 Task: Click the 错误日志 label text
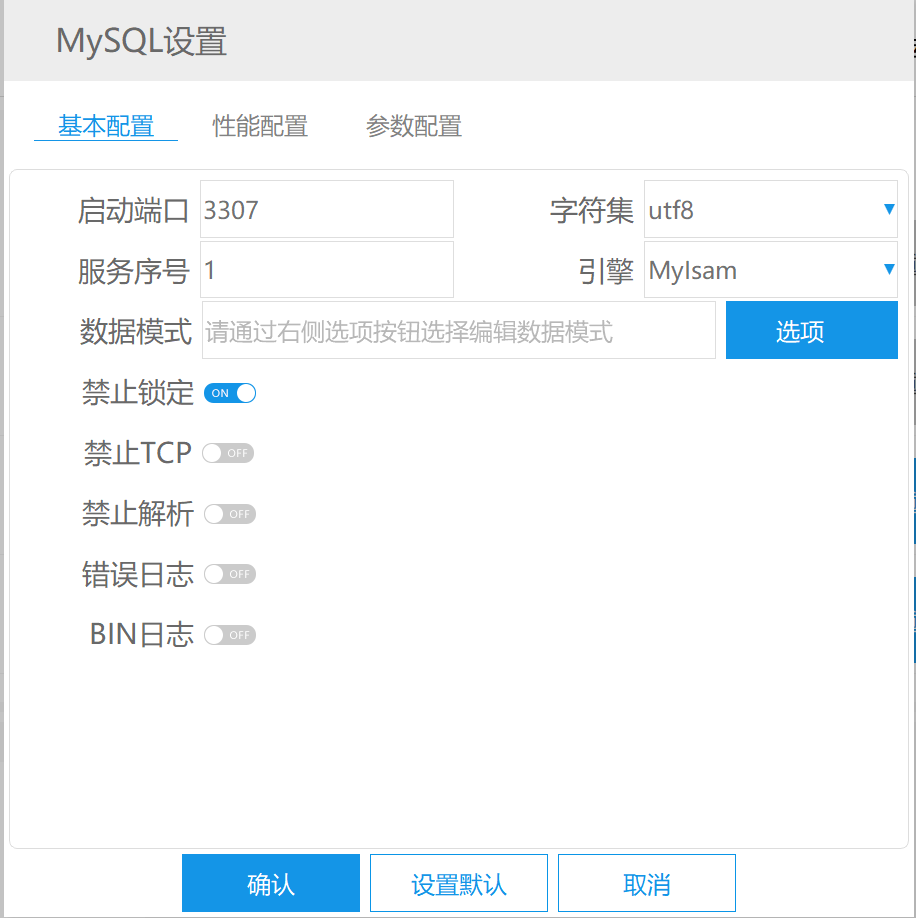(x=138, y=574)
